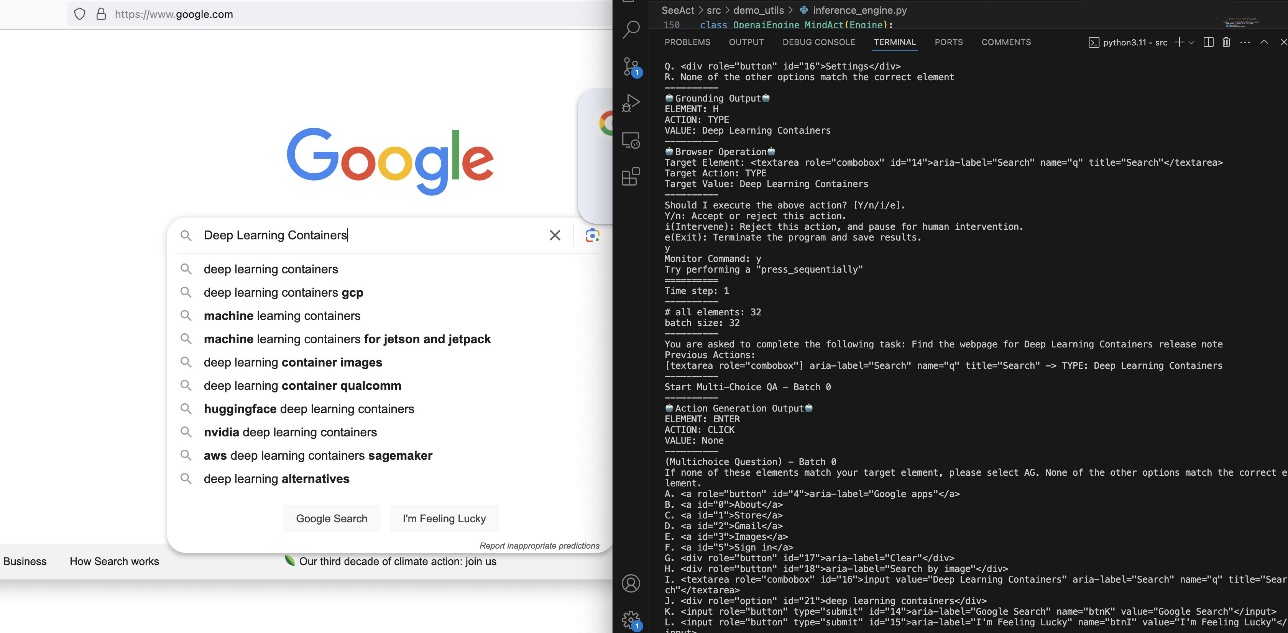Click demo_utils breadcrumb in editor
The image size is (1288, 633).
[759, 10]
